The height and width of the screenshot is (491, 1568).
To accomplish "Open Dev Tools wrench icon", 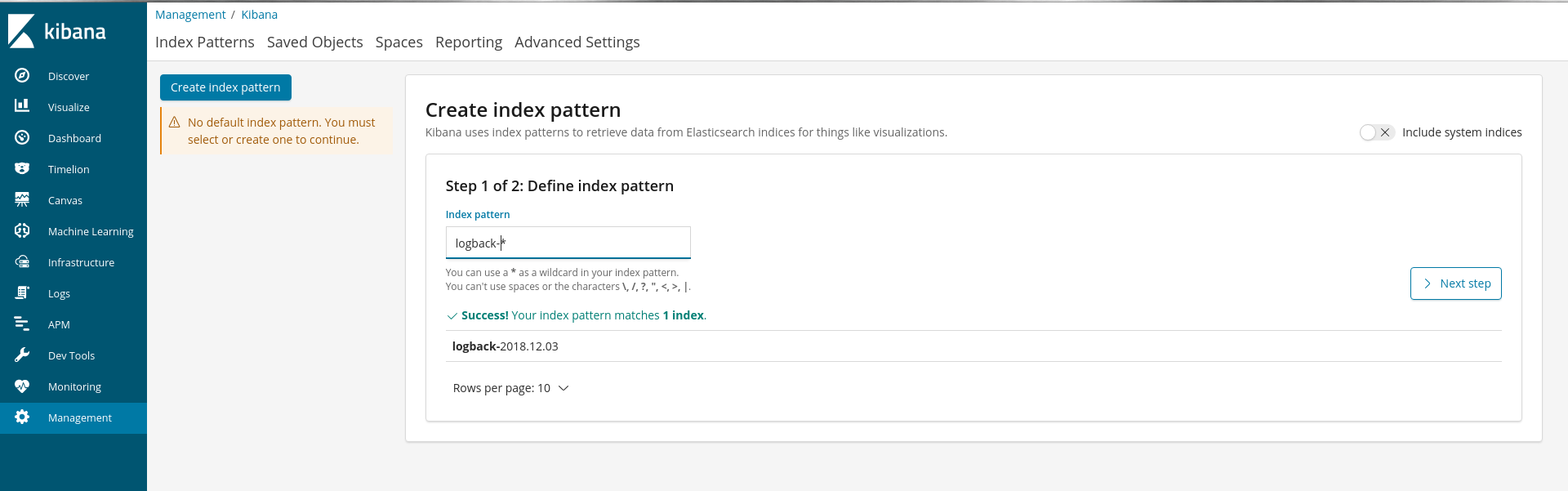I will click(x=22, y=355).
